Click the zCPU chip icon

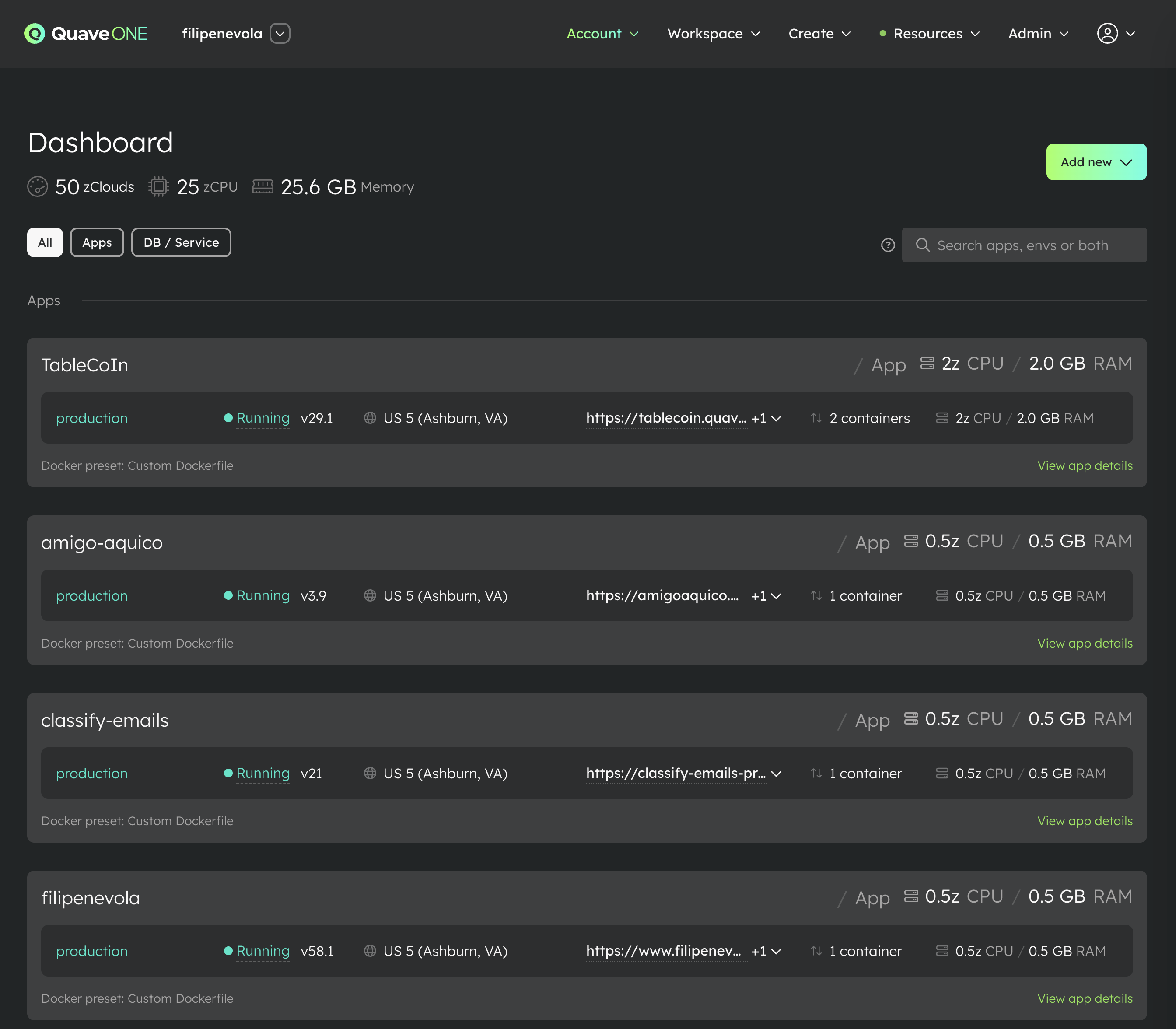[158, 187]
